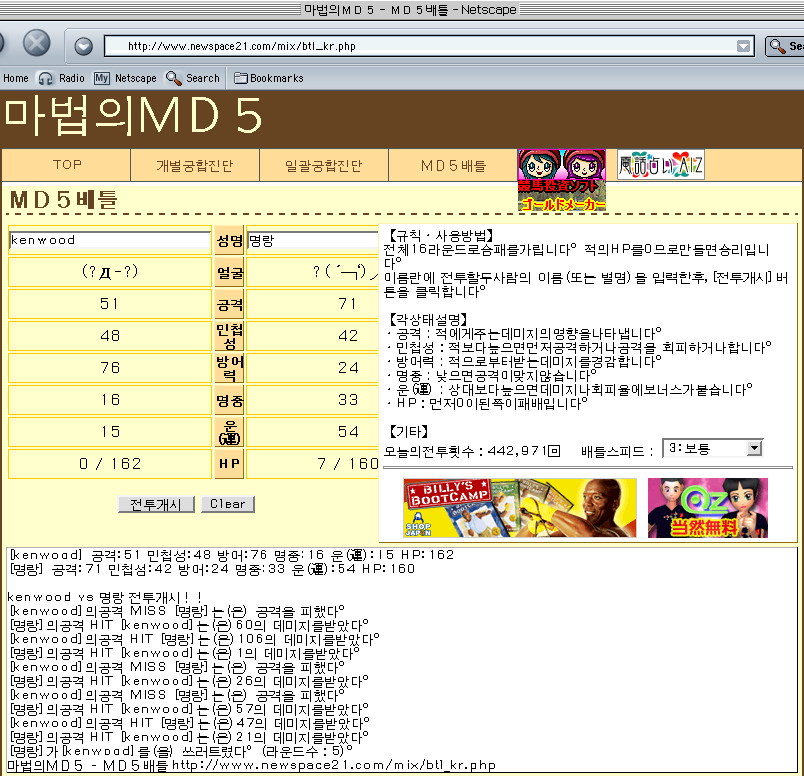This screenshot has height=776, width=804.
Task: Click the second player name field
Action: [x=311, y=240]
